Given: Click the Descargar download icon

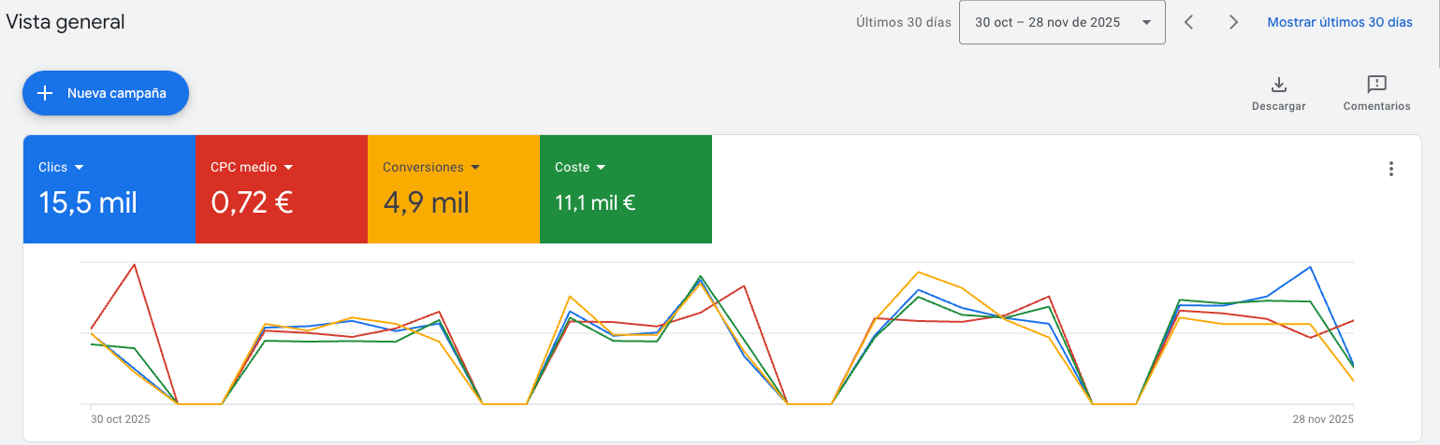Looking at the screenshot, I should [1278, 84].
